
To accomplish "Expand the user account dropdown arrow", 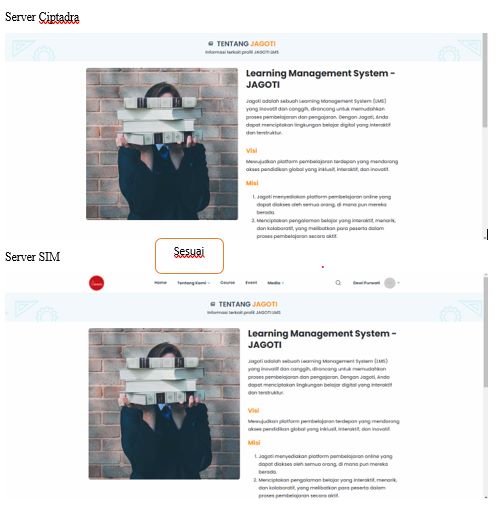I will point(399,283).
